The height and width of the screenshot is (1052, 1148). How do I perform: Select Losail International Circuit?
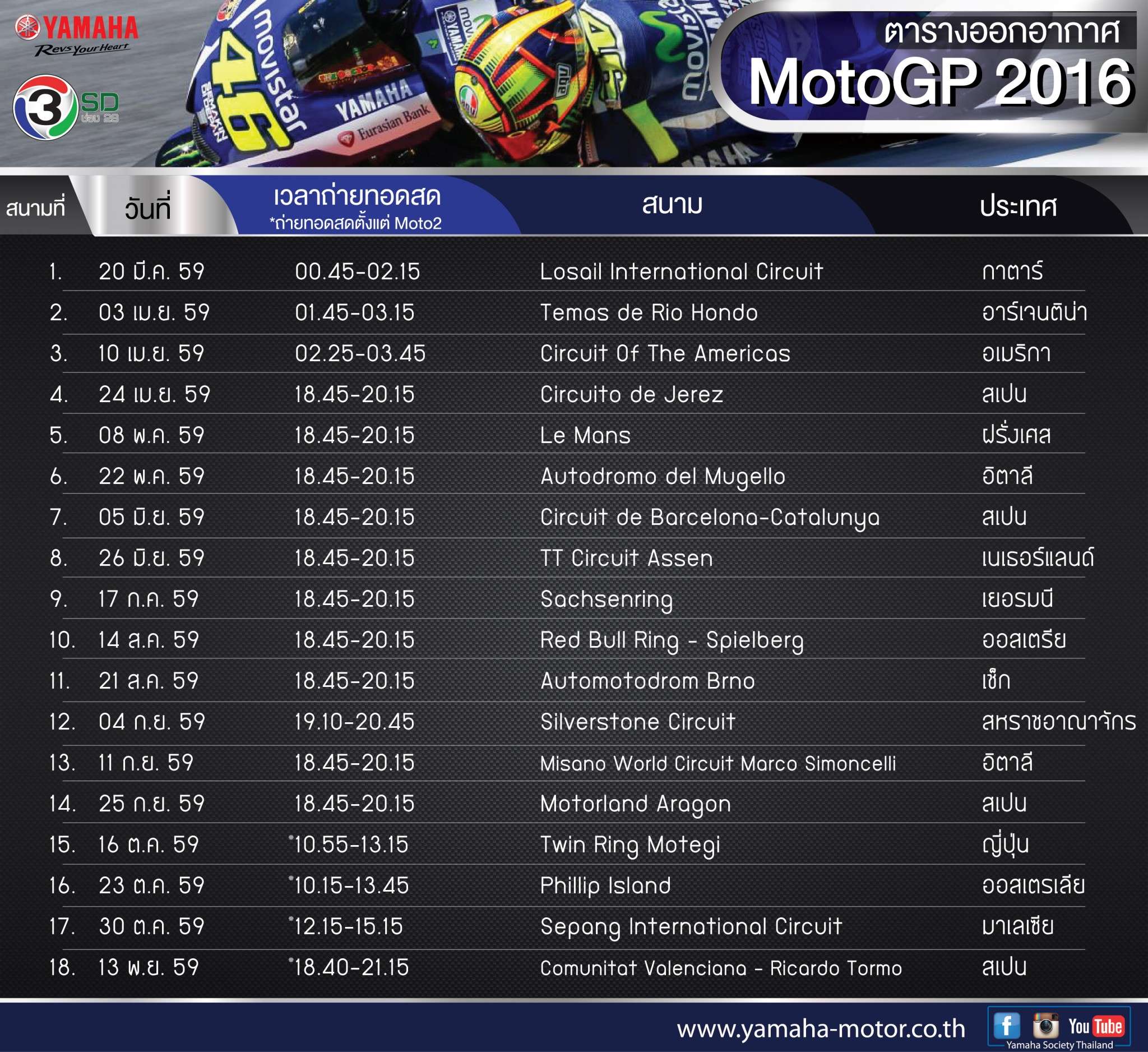681,271
